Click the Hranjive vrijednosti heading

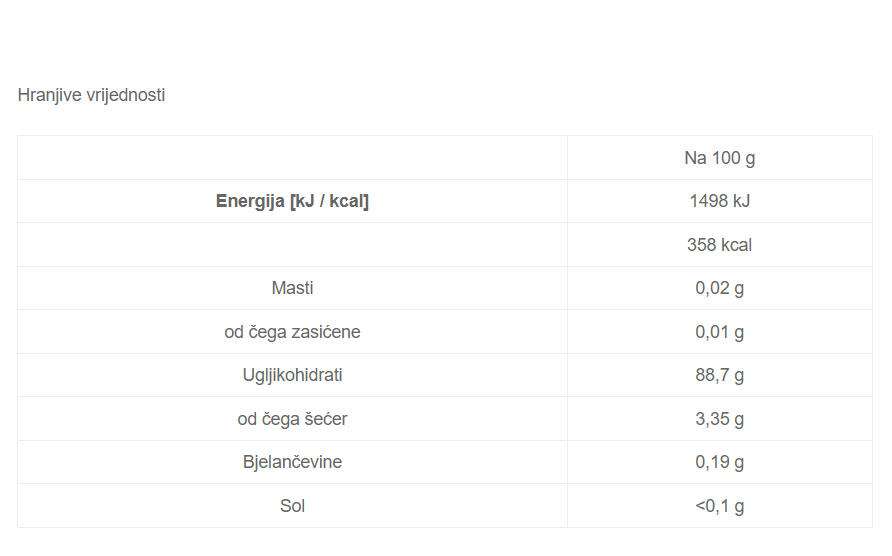click(91, 96)
